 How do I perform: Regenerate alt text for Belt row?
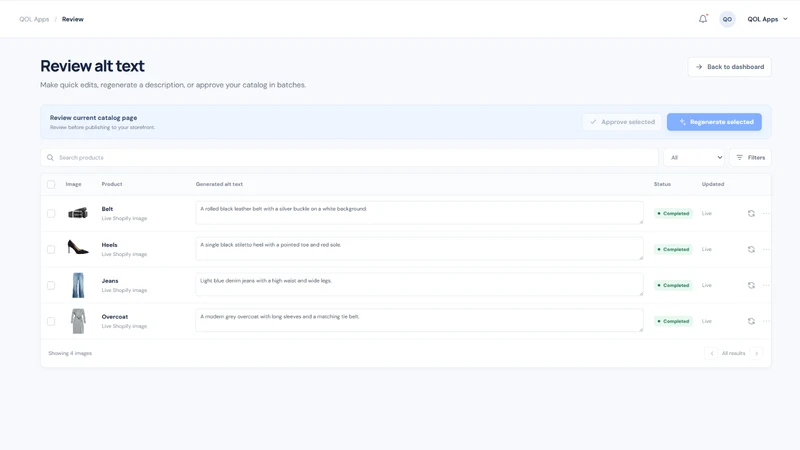coord(751,213)
